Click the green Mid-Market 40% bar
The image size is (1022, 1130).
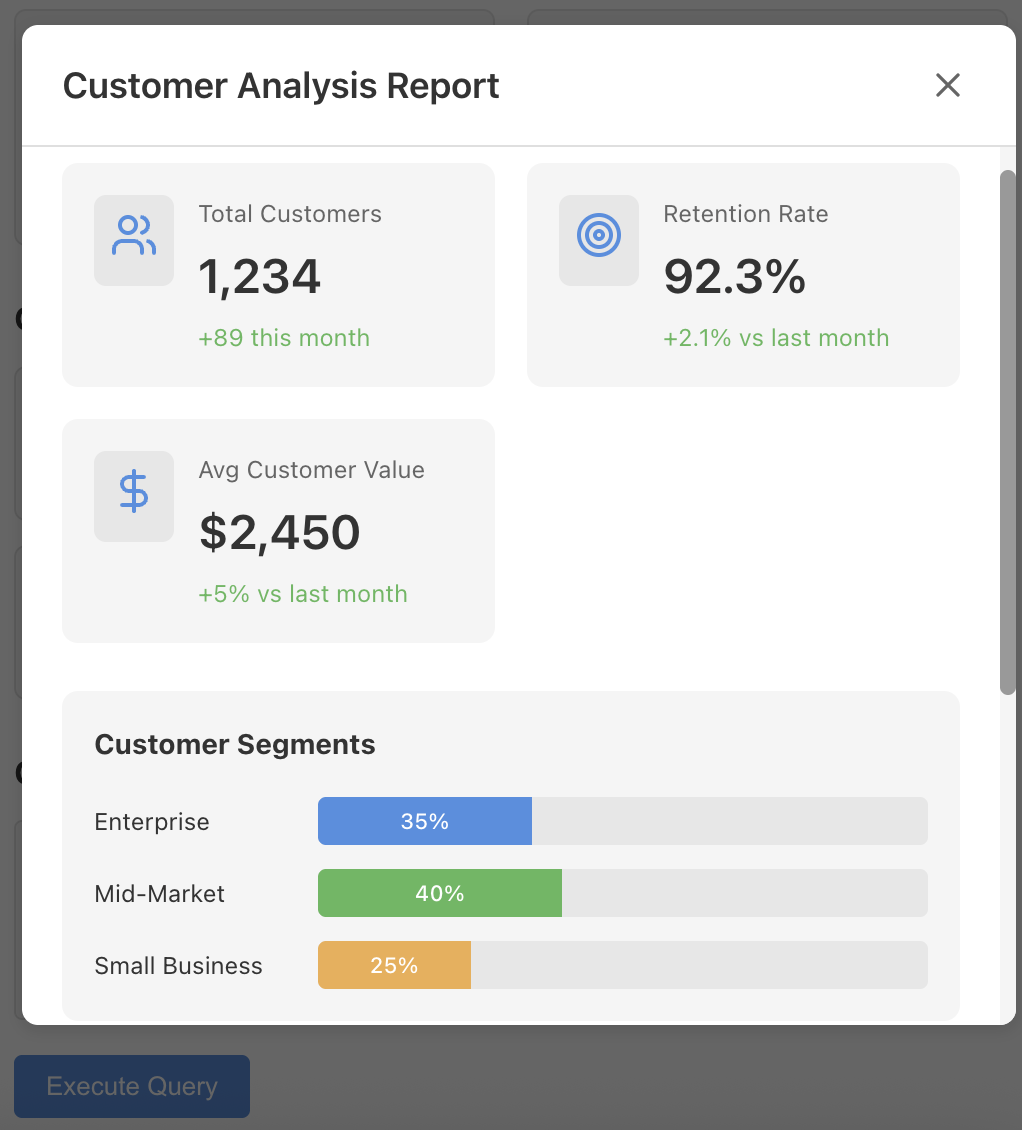pyautogui.click(x=440, y=893)
